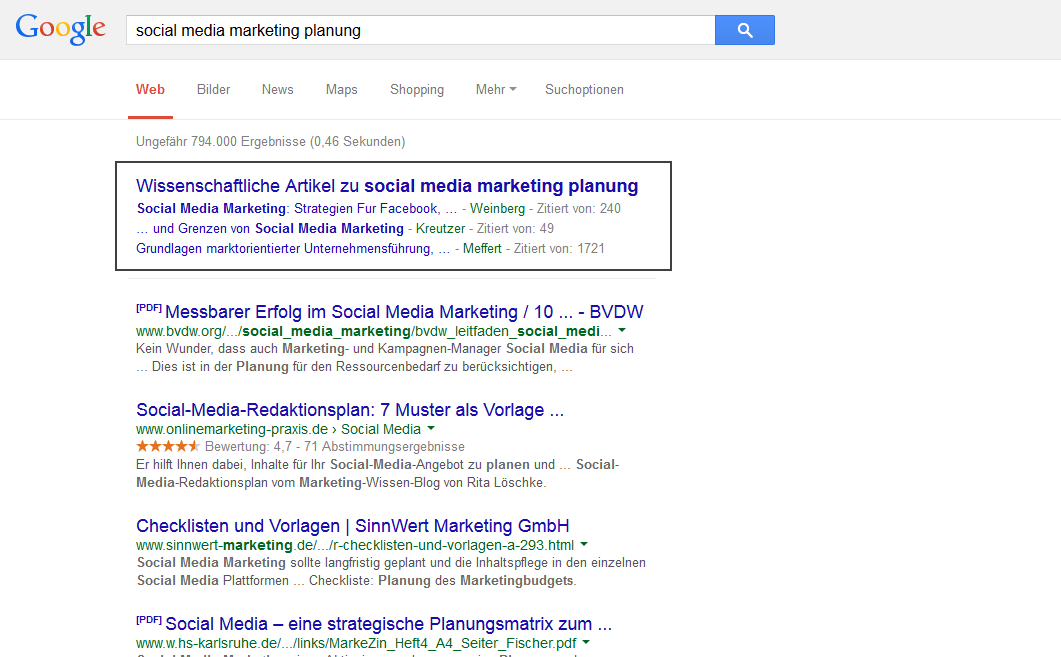Open the Shopping tab
Screen dimensions: 1061x657
click(417, 89)
